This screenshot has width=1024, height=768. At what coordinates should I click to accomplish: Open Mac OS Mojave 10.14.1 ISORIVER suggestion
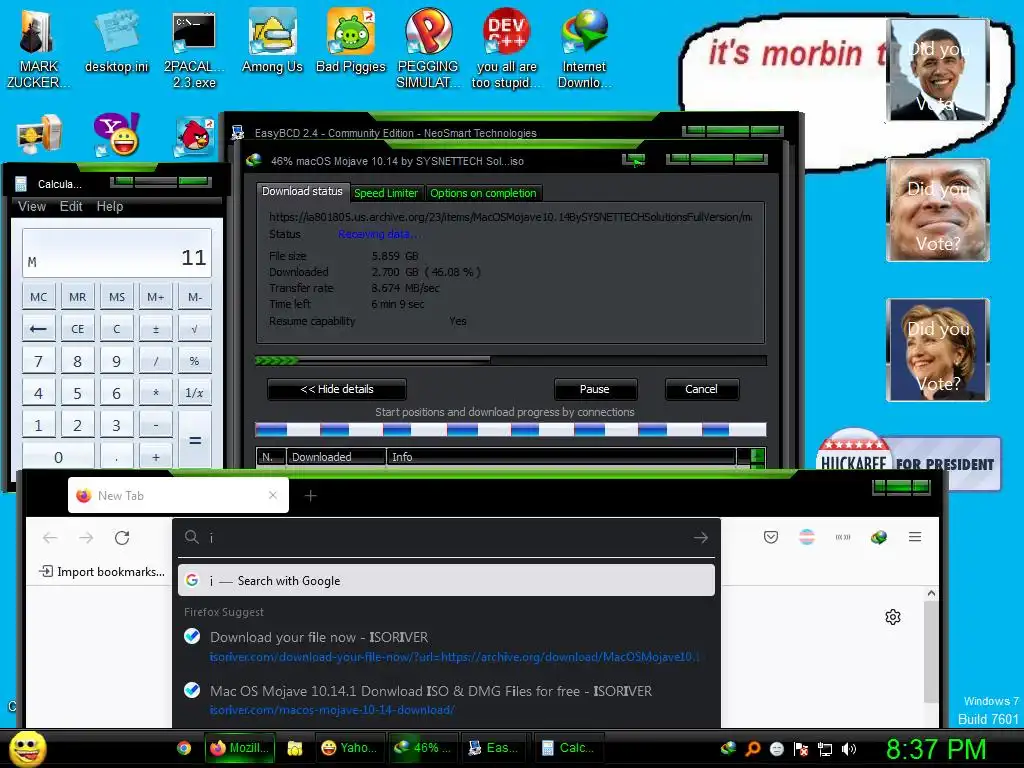click(446, 700)
